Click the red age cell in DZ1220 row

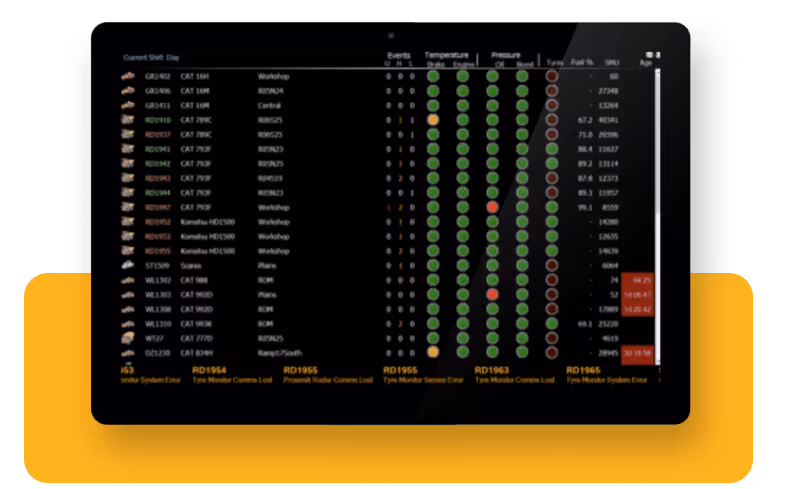click(x=637, y=353)
